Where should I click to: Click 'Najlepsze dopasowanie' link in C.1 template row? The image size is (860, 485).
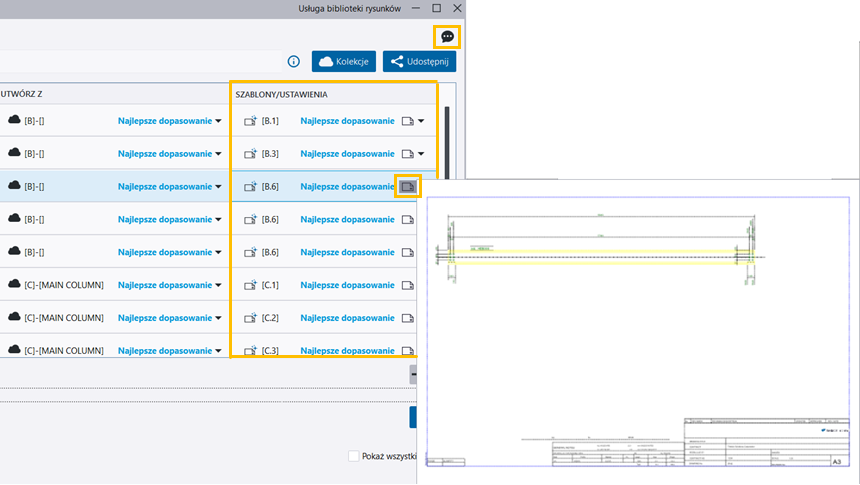[x=346, y=285]
